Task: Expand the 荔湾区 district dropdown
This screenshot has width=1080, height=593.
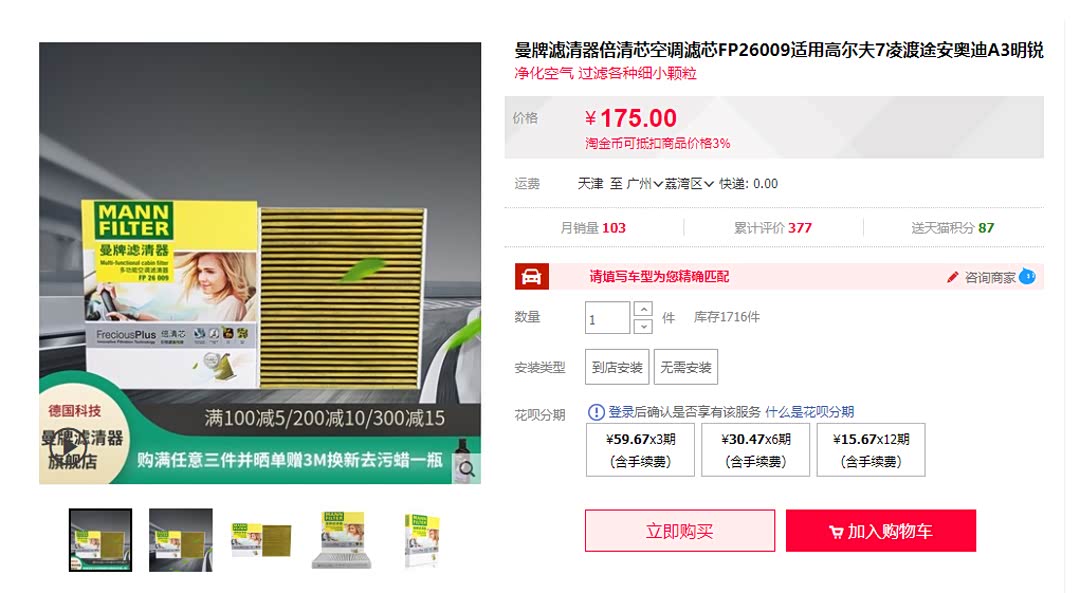Action: click(689, 184)
